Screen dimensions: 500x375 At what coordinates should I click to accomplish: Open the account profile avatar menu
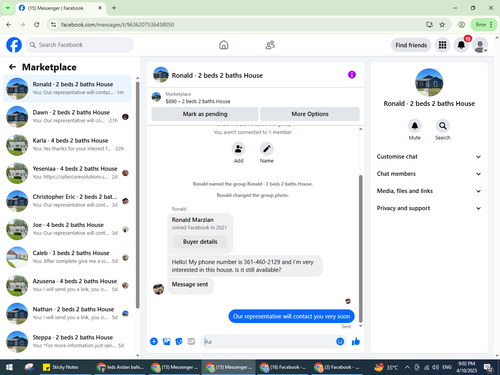click(x=480, y=45)
